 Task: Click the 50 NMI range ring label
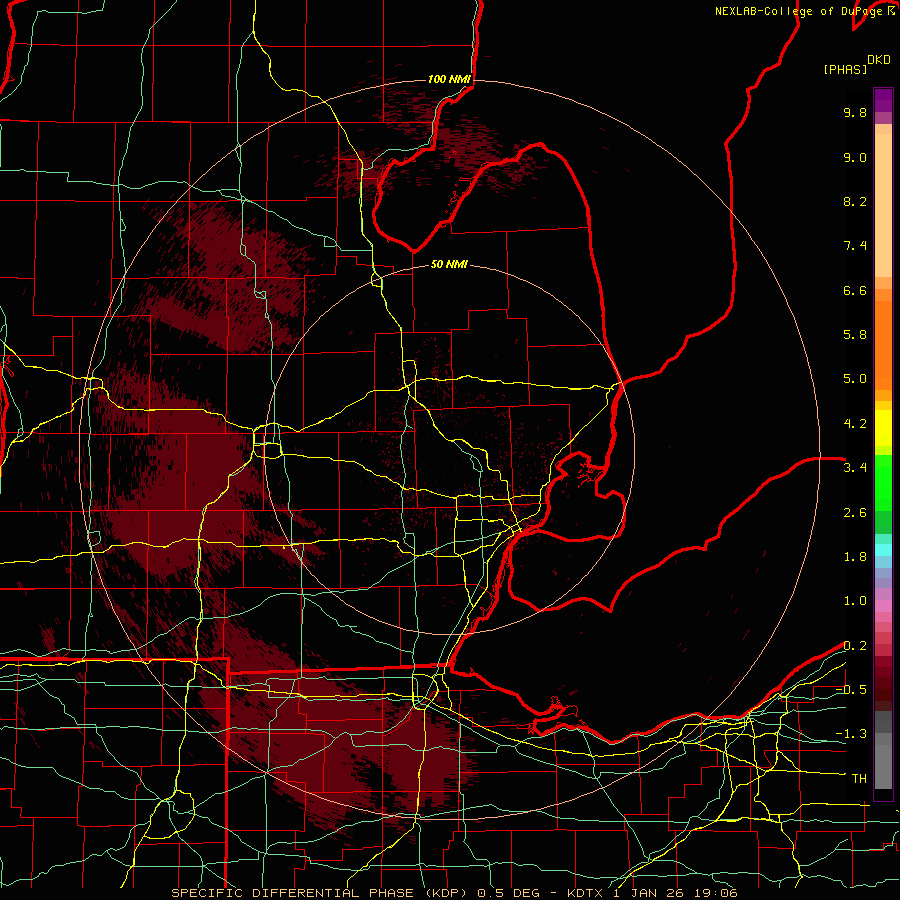point(449,264)
